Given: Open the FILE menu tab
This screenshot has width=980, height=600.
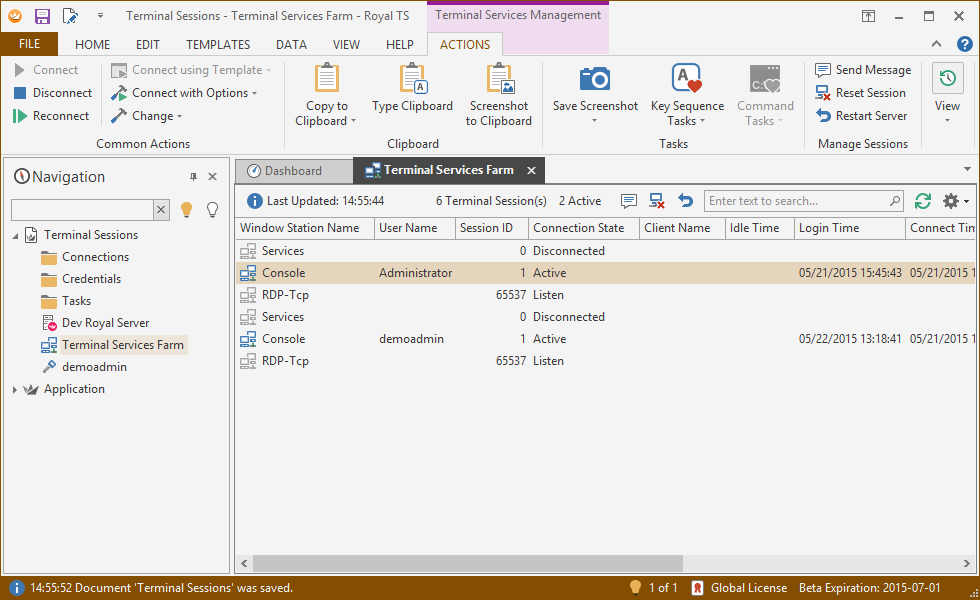Looking at the screenshot, I should tap(29, 44).
